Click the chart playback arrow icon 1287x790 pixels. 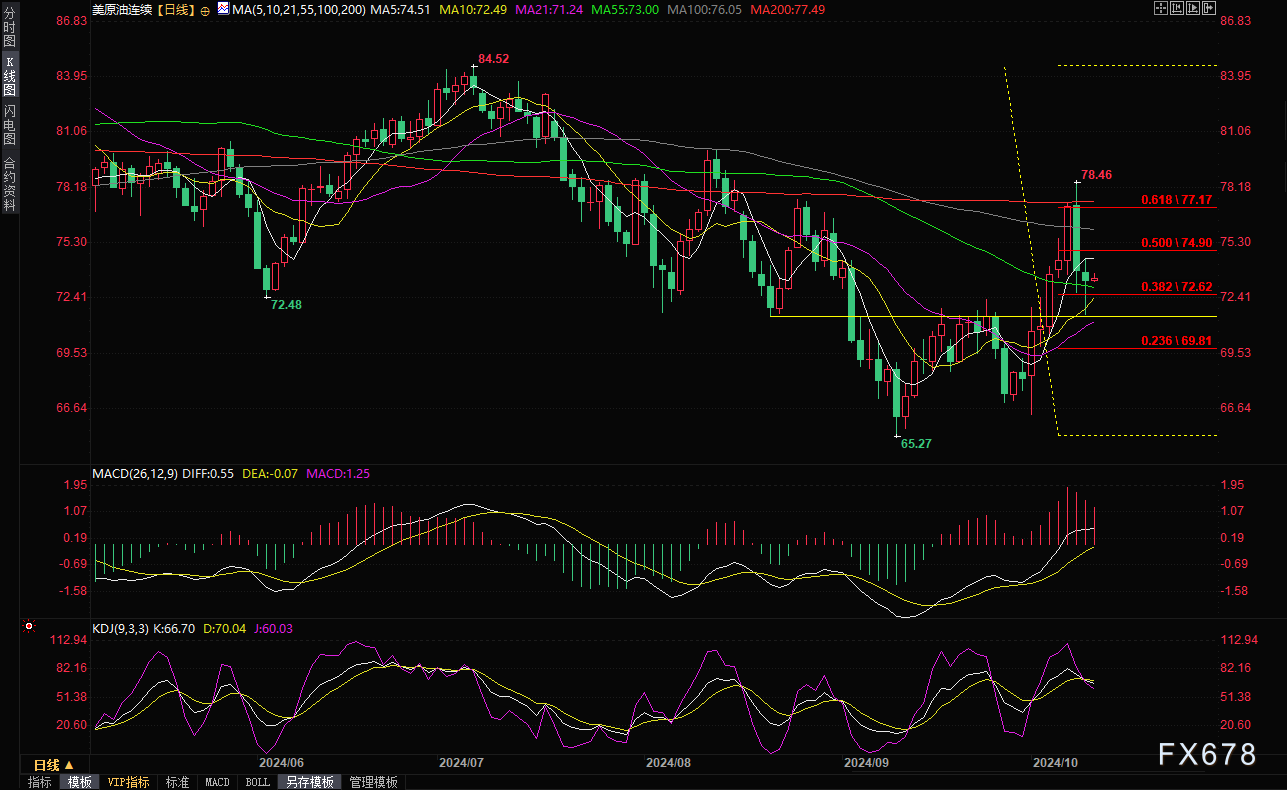click(x=1193, y=8)
